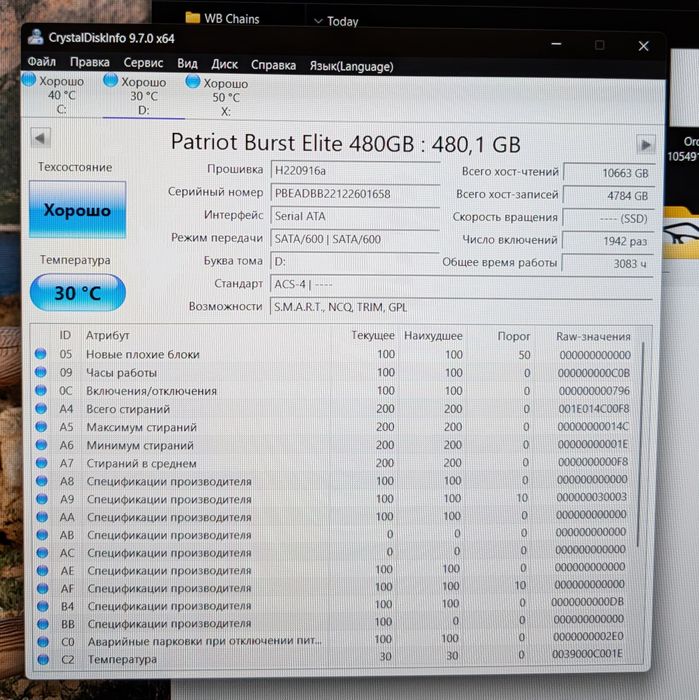Click status icon of 05 Новые плохие блоки
699x700 pixels.
[x=41, y=354]
